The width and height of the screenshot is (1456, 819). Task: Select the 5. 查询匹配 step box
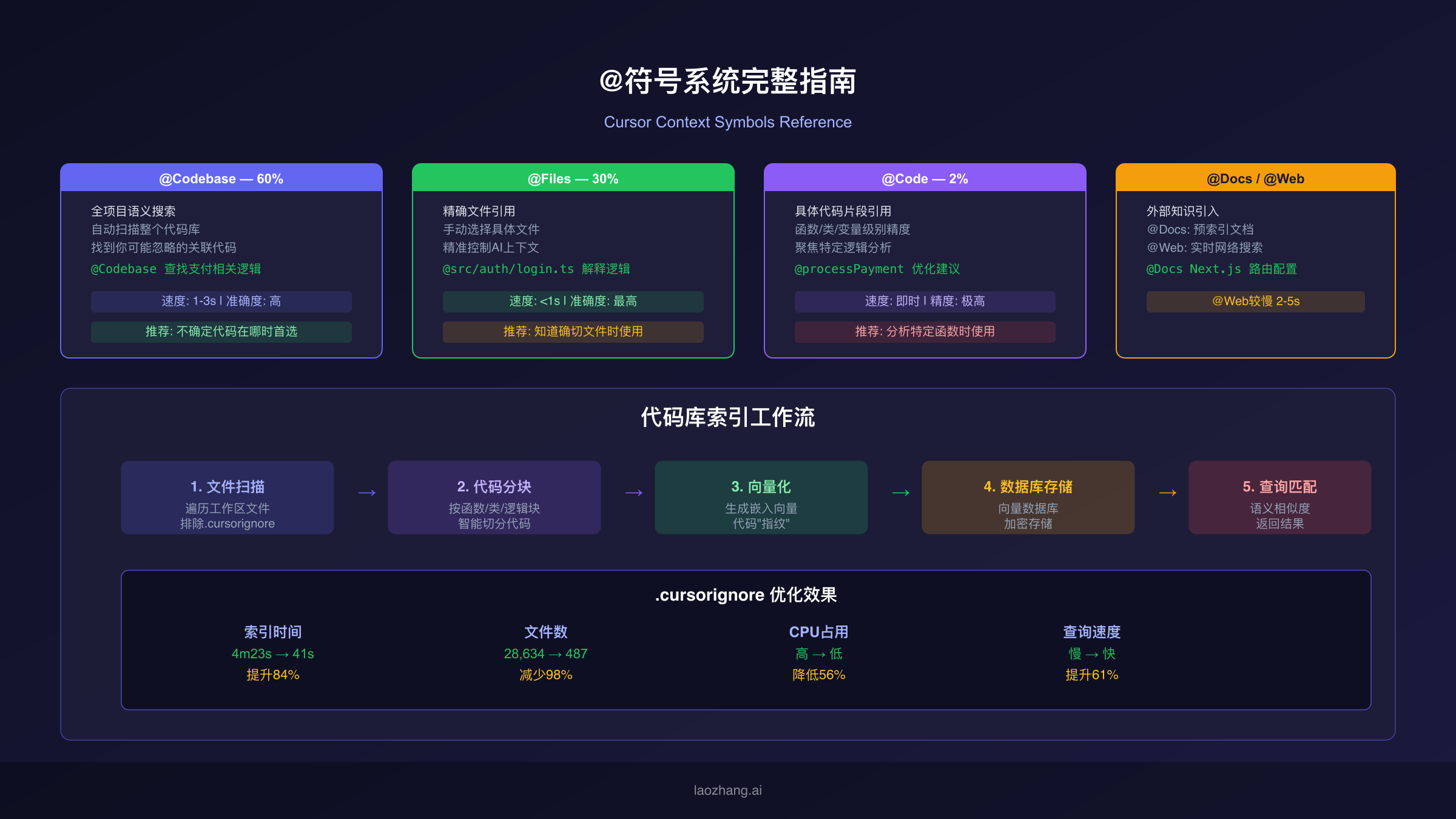(1279, 497)
